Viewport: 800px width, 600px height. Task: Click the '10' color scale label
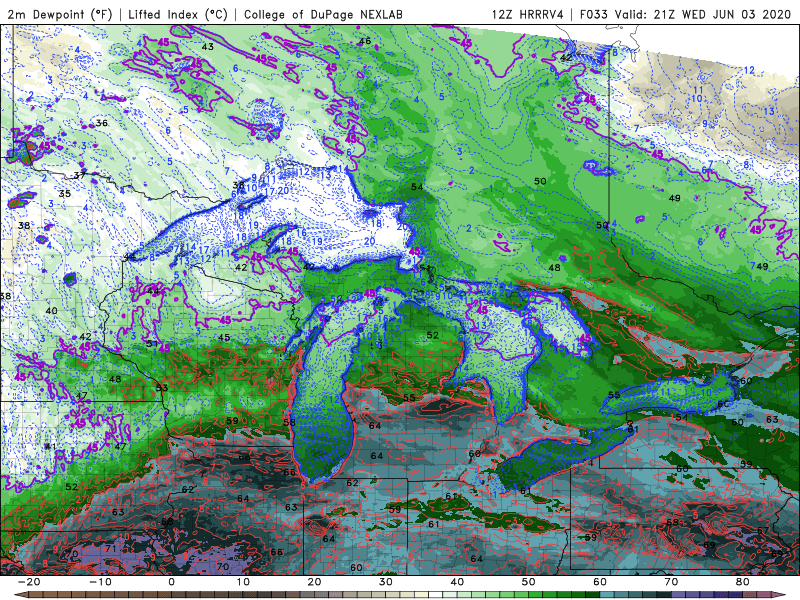243,582
